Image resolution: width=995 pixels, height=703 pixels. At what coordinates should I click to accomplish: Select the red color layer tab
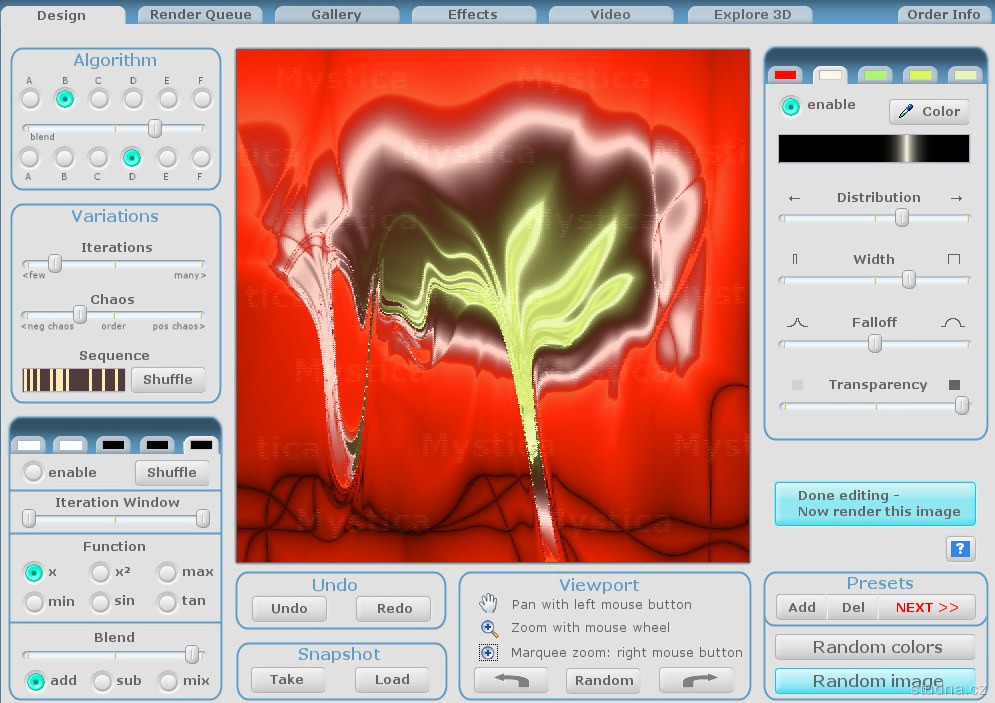[x=785, y=75]
